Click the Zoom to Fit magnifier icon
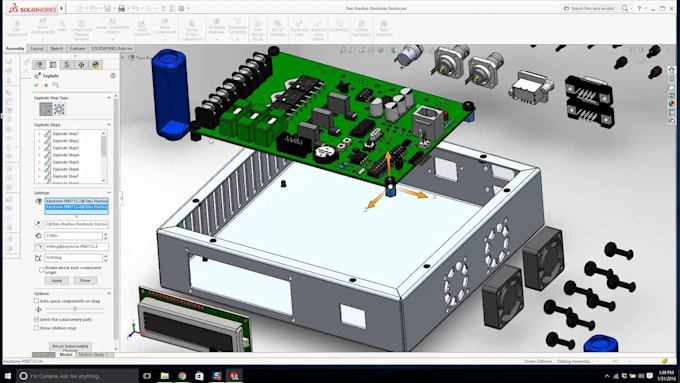Screen dimensions: 680x383 point(343,50)
